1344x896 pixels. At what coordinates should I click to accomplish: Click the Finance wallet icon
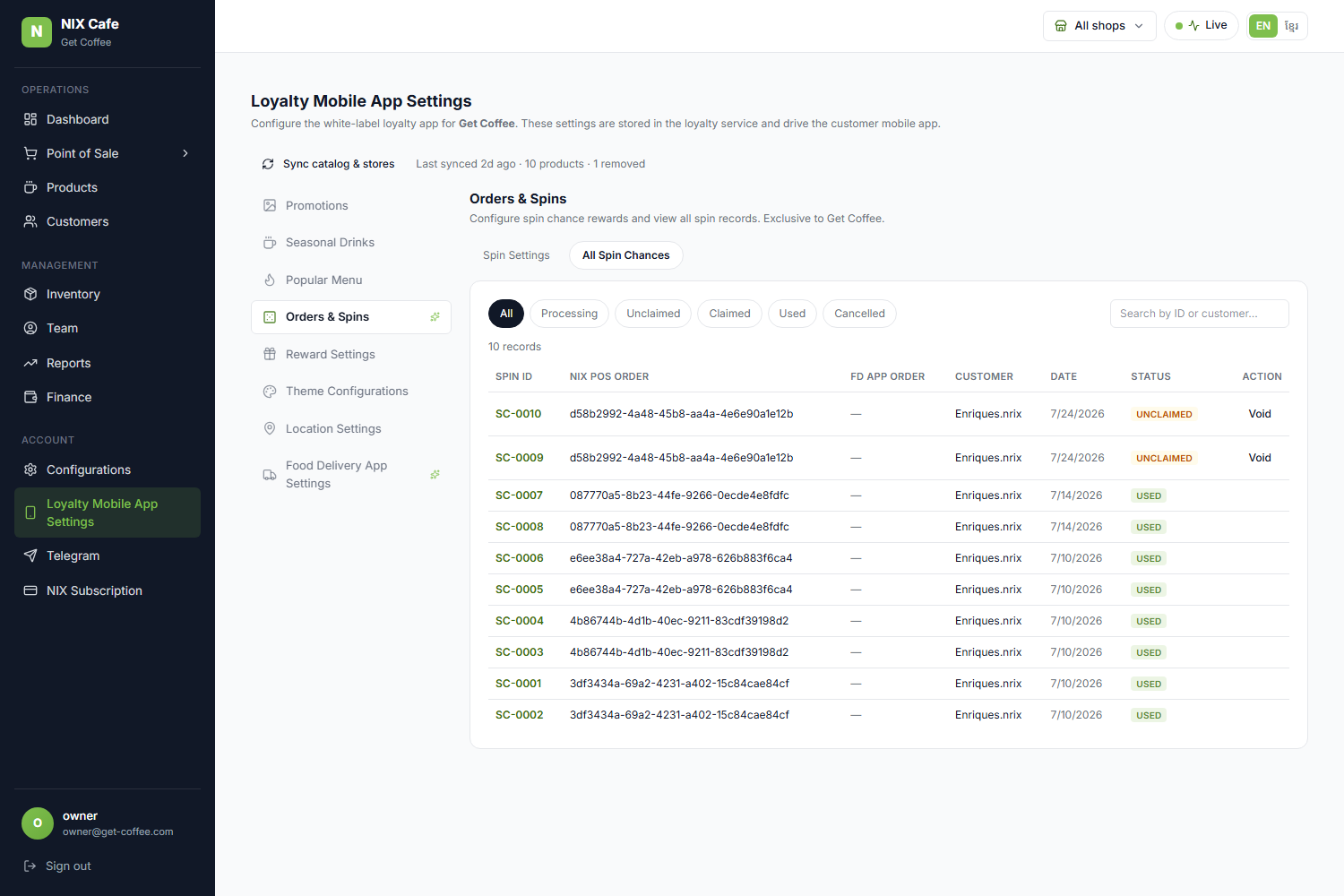[30, 397]
